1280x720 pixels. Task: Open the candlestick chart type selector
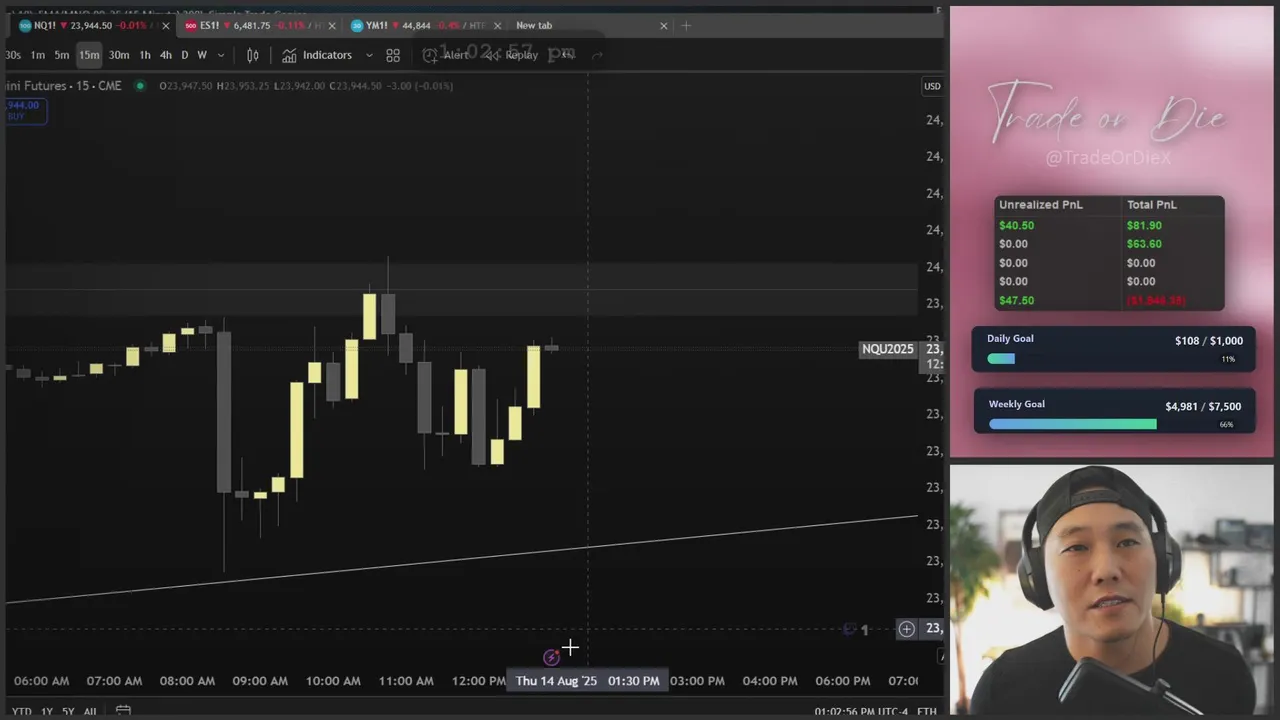253,55
